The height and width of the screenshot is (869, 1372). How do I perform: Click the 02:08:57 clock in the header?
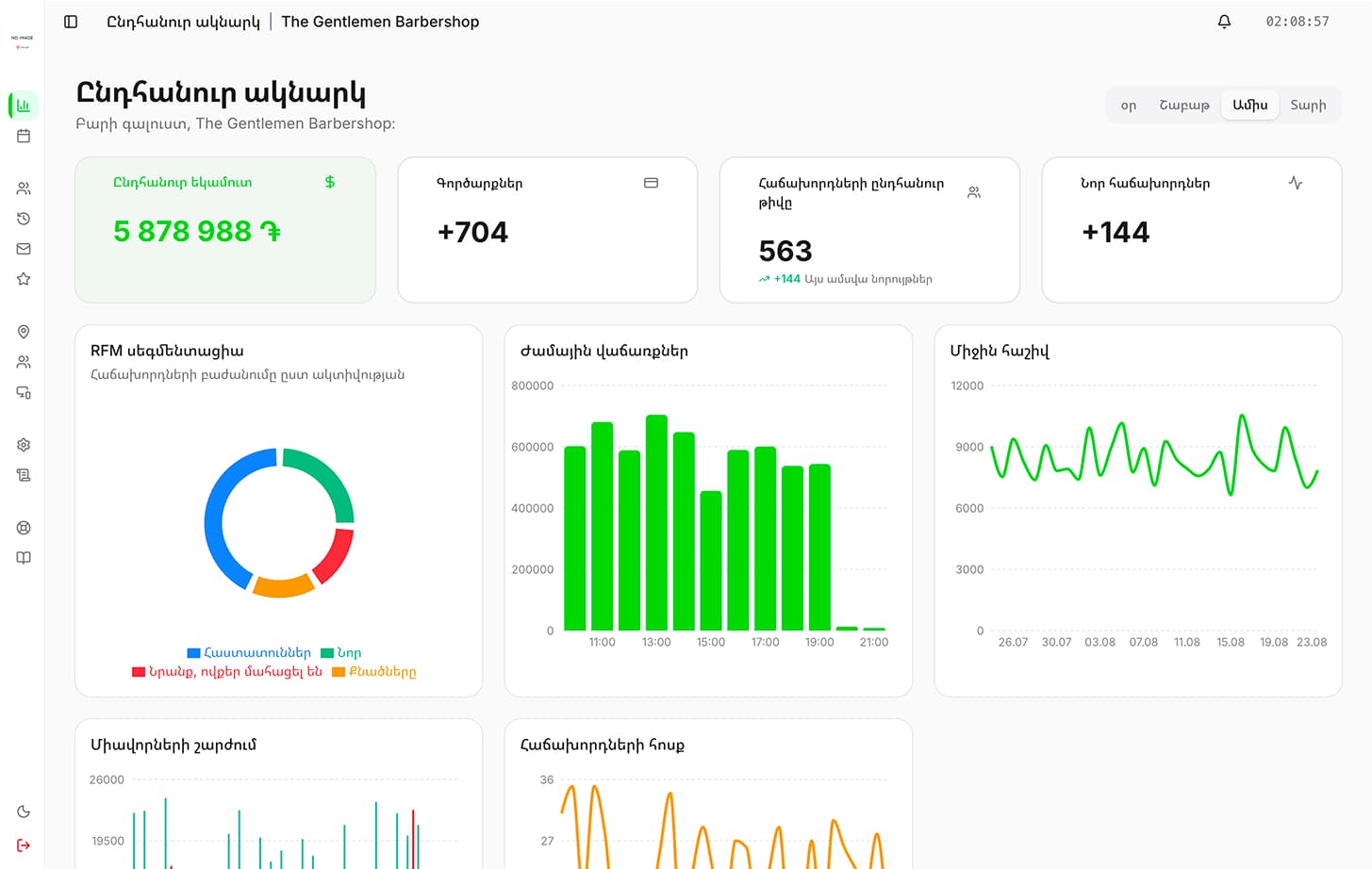1298,22
